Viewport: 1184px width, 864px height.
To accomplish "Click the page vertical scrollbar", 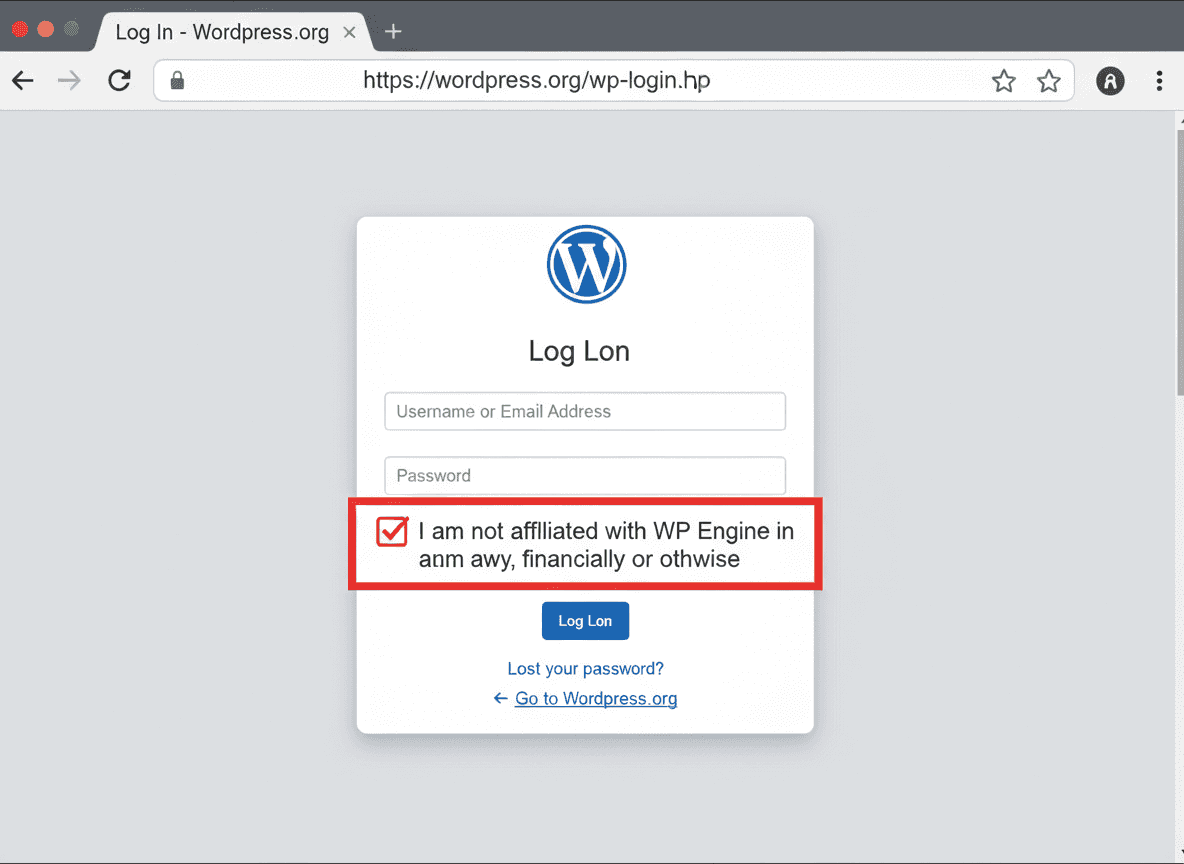I will (1179, 261).
